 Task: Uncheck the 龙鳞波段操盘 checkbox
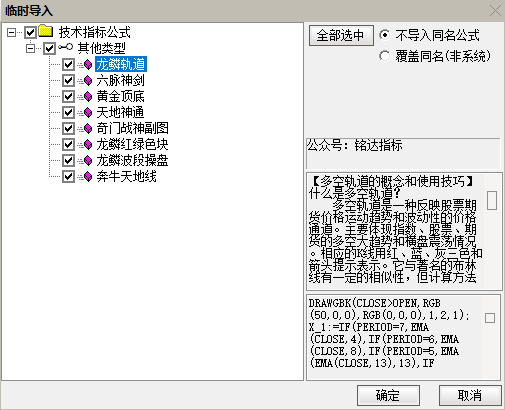68,160
